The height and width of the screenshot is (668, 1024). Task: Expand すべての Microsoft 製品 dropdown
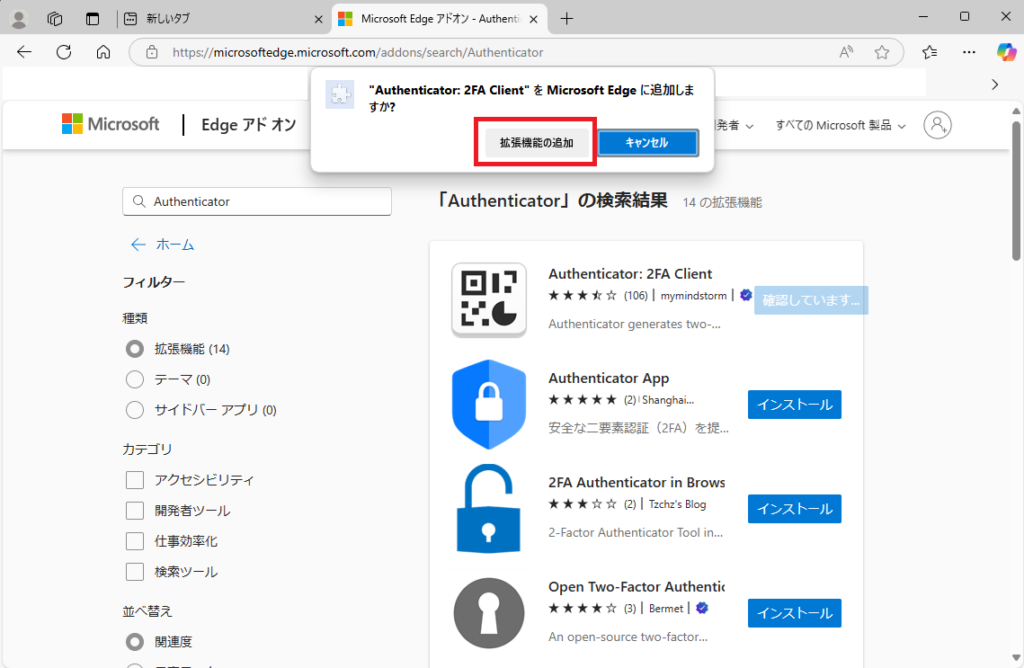pyautogui.click(x=840, y=125)
